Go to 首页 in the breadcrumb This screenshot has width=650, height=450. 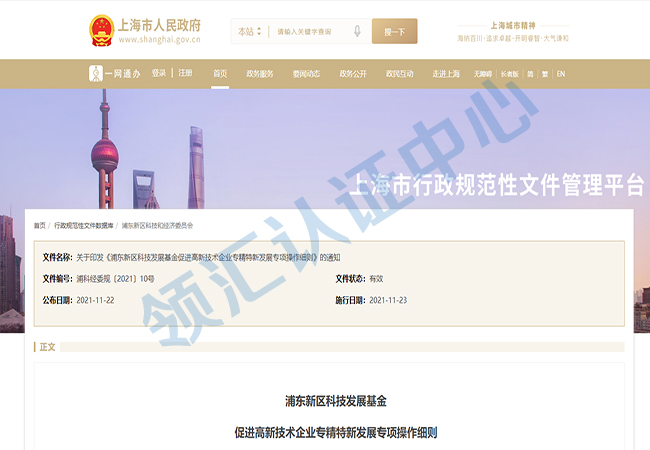point(40,225)
